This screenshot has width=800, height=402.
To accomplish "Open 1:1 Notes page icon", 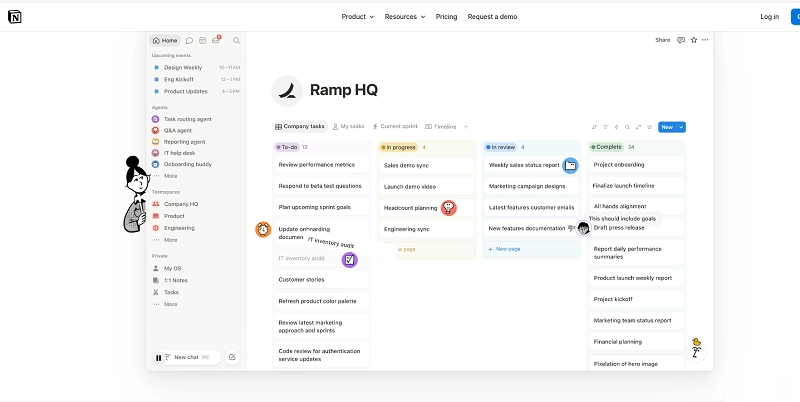I will pyautogui.click(x=156, y=280).
